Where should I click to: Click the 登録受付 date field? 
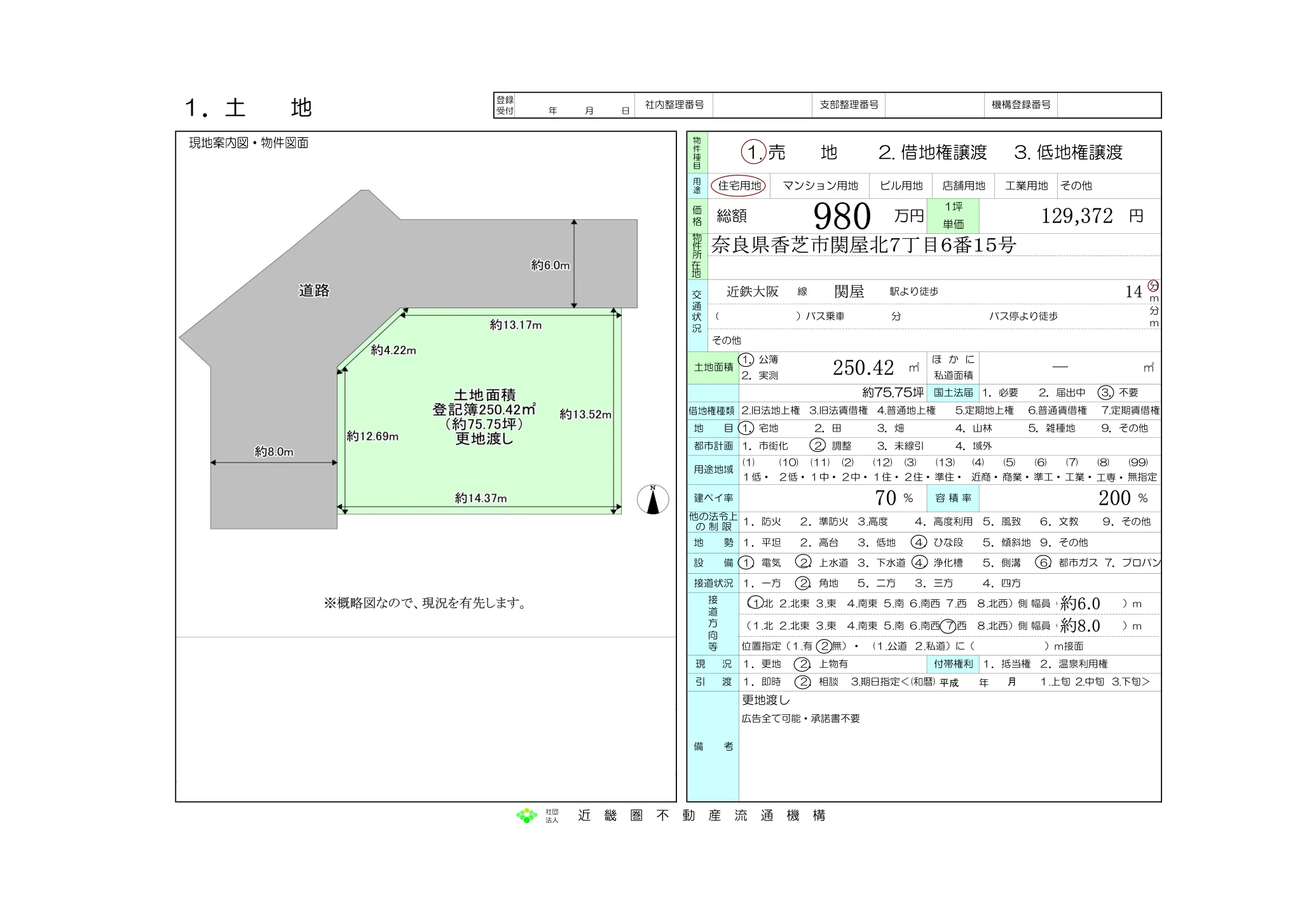pyautogui.click(x=575, y=105)
